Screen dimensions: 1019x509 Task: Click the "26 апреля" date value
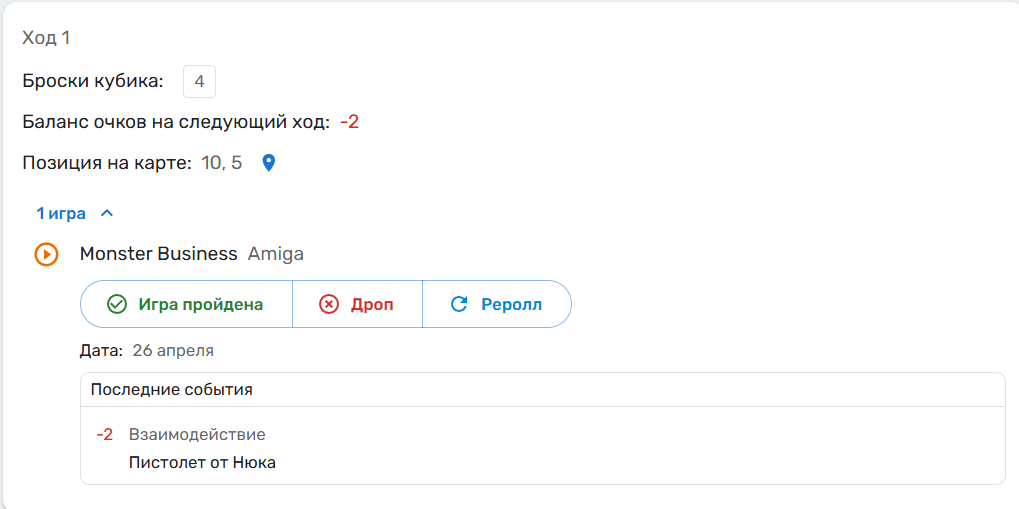(x=173, y=350)
